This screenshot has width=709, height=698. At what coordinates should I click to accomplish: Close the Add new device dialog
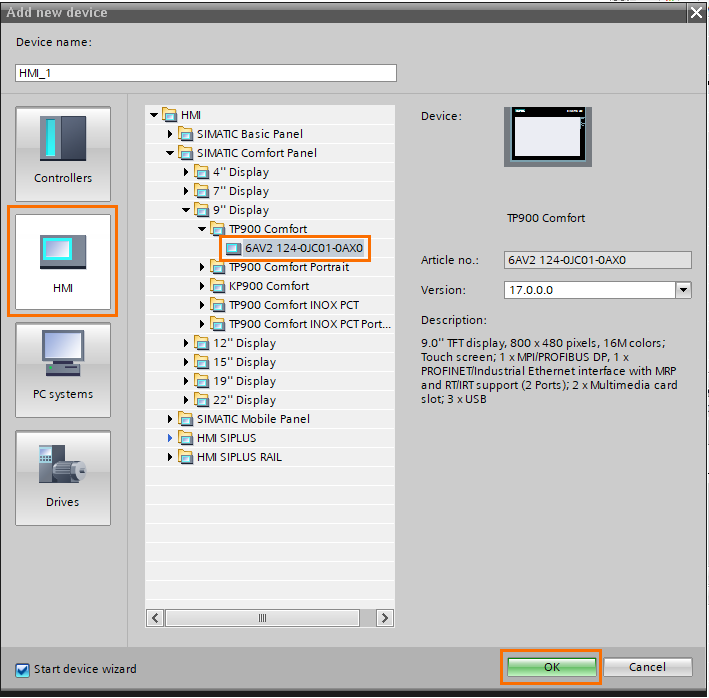pos(696,13)
